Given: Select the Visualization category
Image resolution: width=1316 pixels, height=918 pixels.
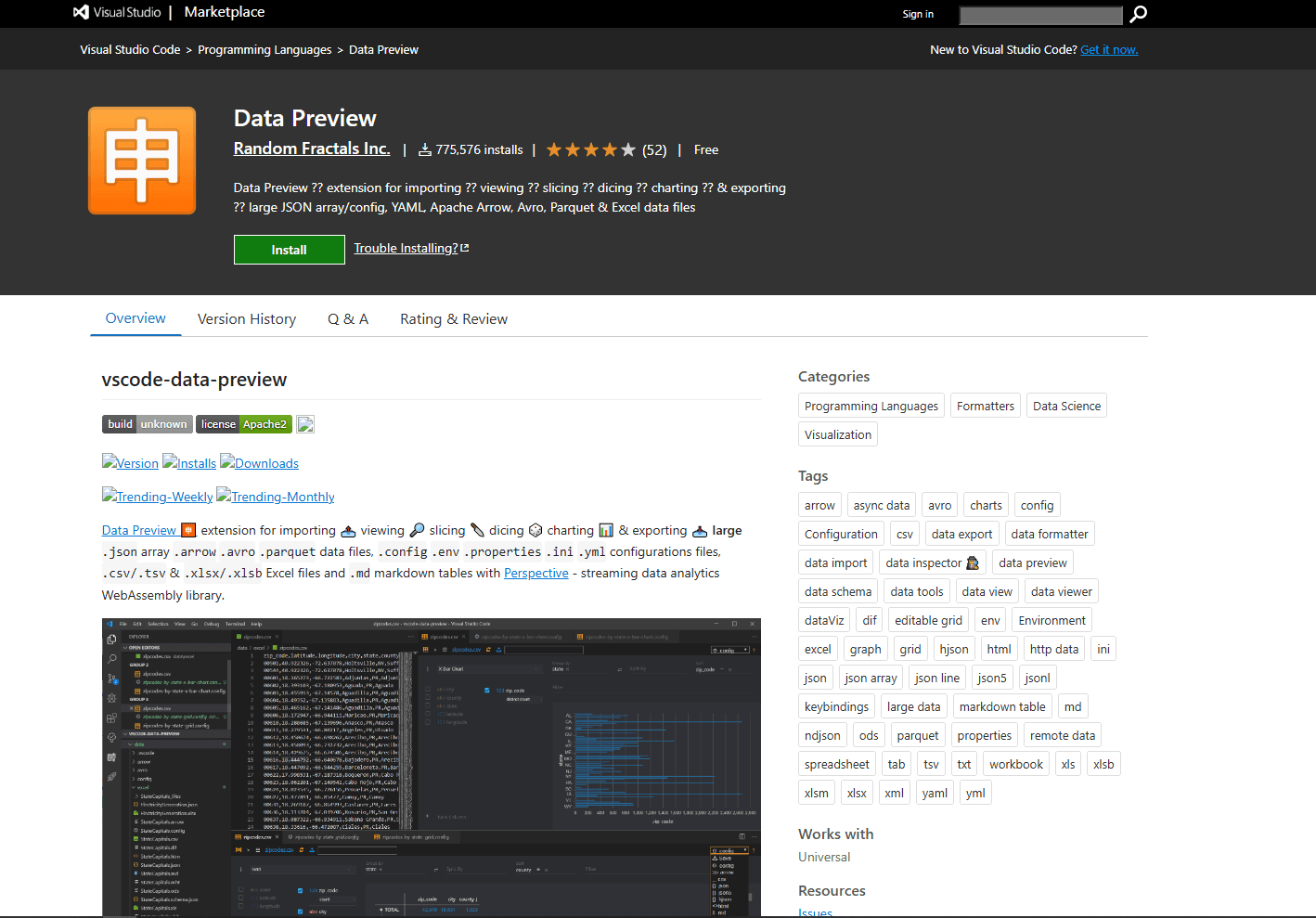Looking at the screenshot, I should click(x=838, y=434).
